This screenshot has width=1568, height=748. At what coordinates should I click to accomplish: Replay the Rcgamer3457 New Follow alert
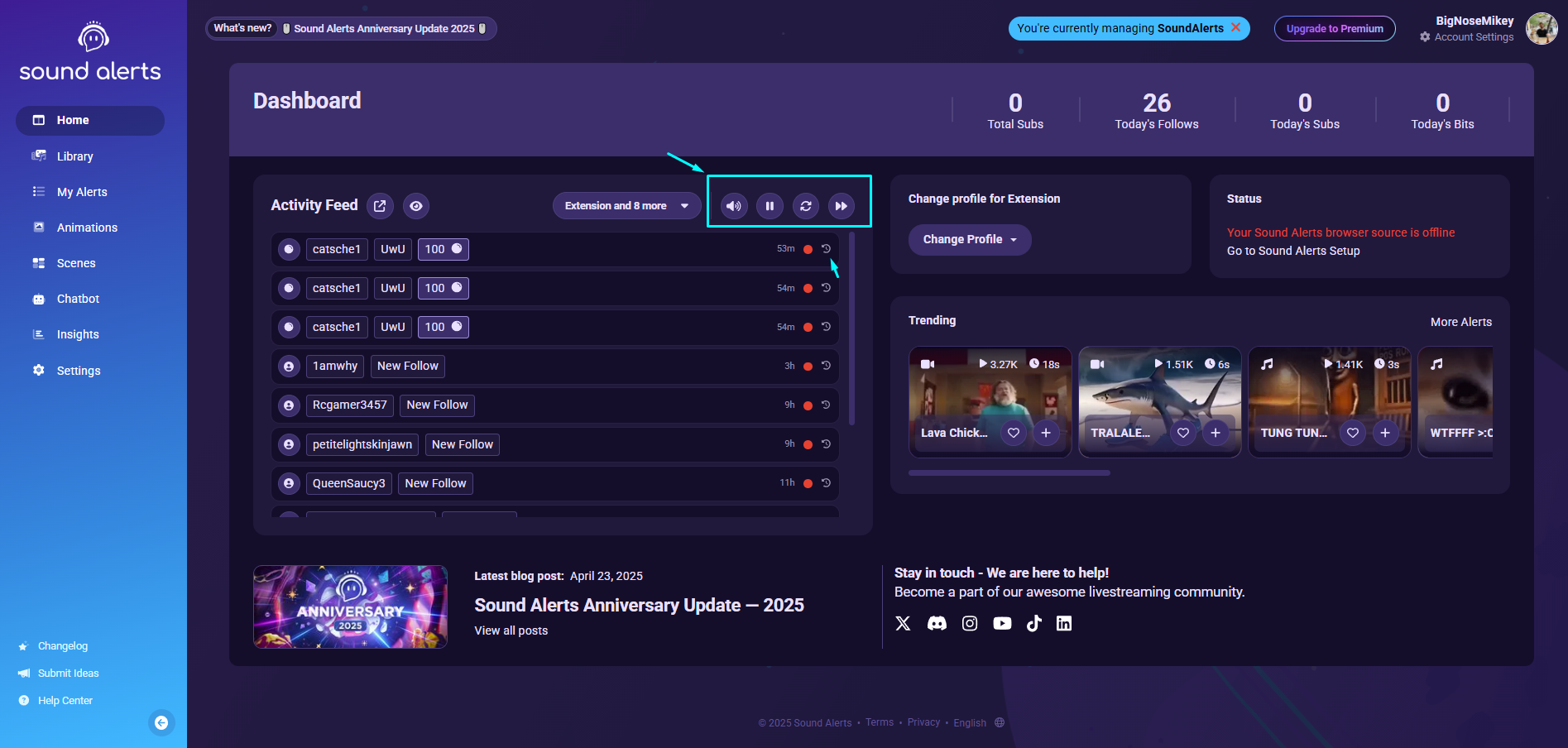(826, 405)
